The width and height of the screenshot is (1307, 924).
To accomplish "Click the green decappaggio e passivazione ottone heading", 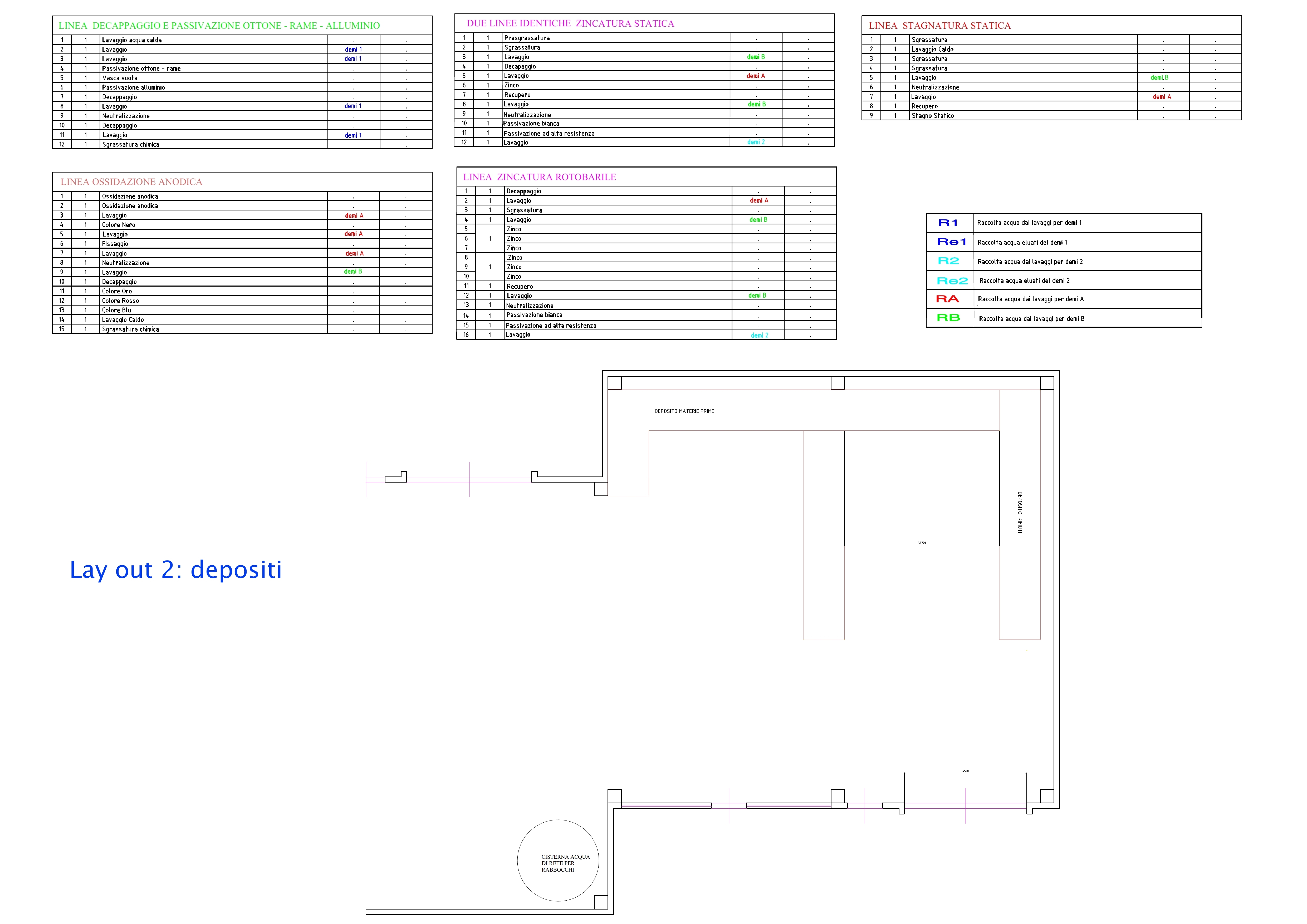I will [x=219, y=26].
